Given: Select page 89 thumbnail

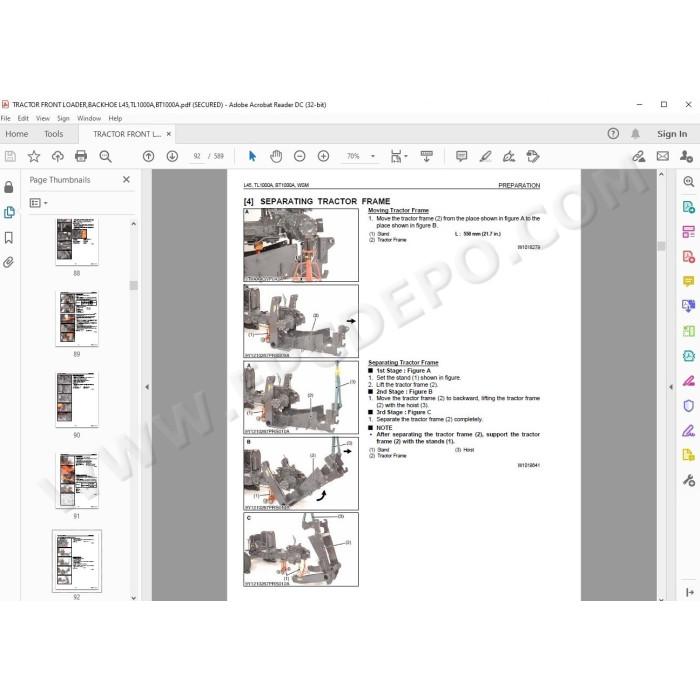Looking at the screenshot, I should pyautogui.click(x=77, y=319).
